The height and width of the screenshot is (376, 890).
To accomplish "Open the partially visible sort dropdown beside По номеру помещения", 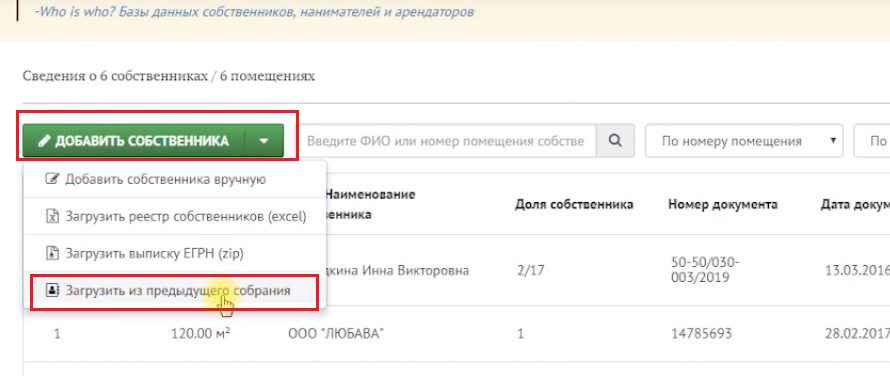I will [872, 141].
